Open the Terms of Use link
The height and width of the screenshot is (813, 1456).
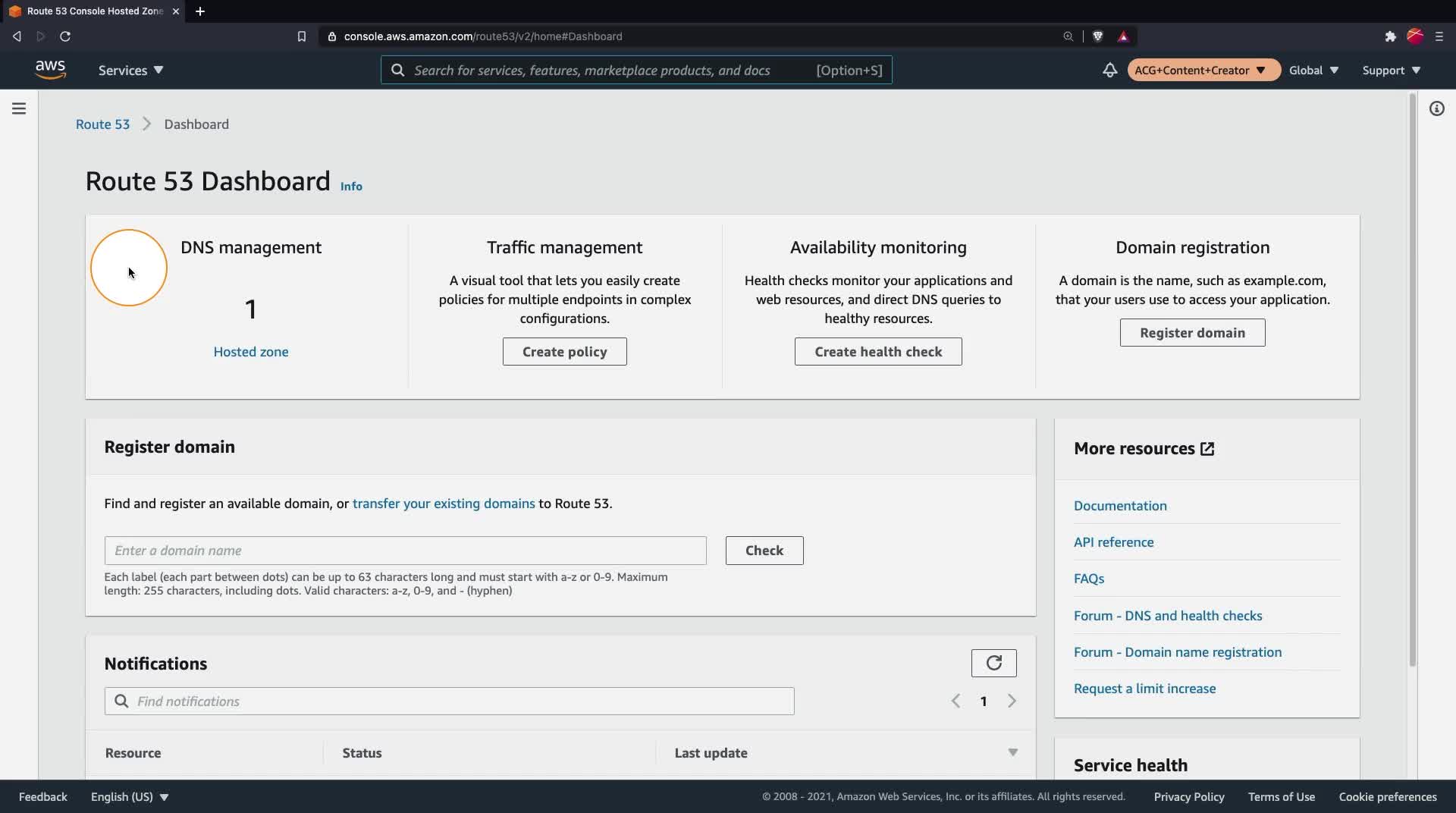1282,796
